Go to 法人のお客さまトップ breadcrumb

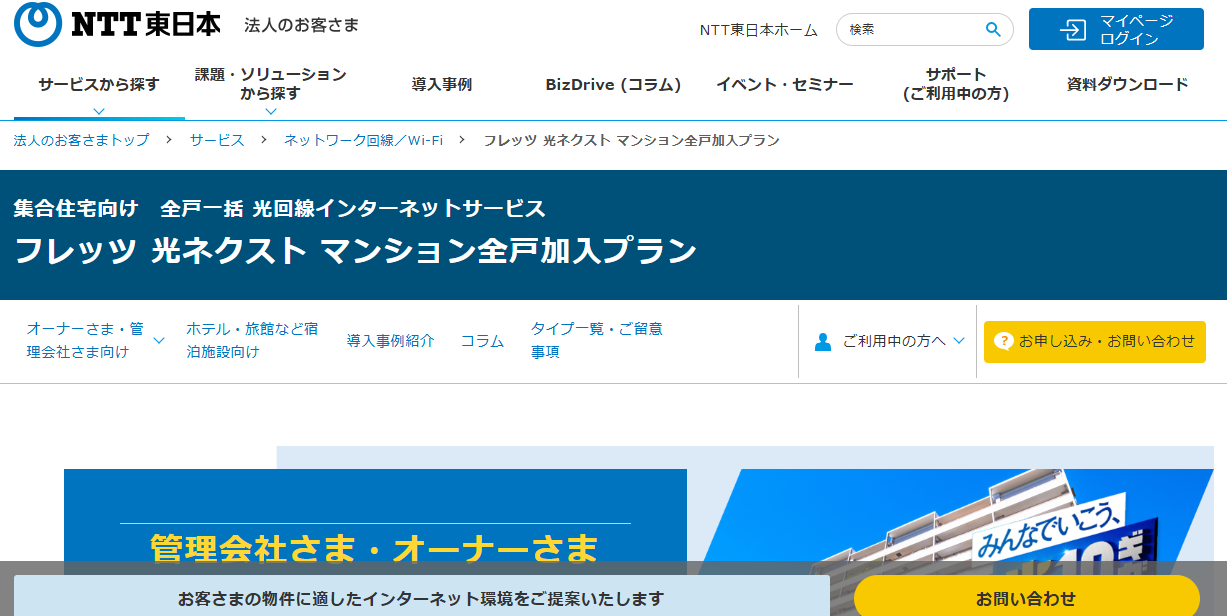click(x=82, y=140)
